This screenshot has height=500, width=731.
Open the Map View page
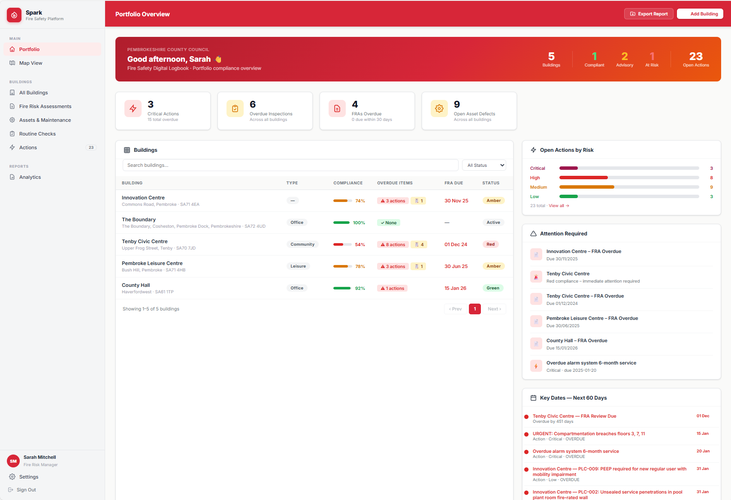pos(30,63)
